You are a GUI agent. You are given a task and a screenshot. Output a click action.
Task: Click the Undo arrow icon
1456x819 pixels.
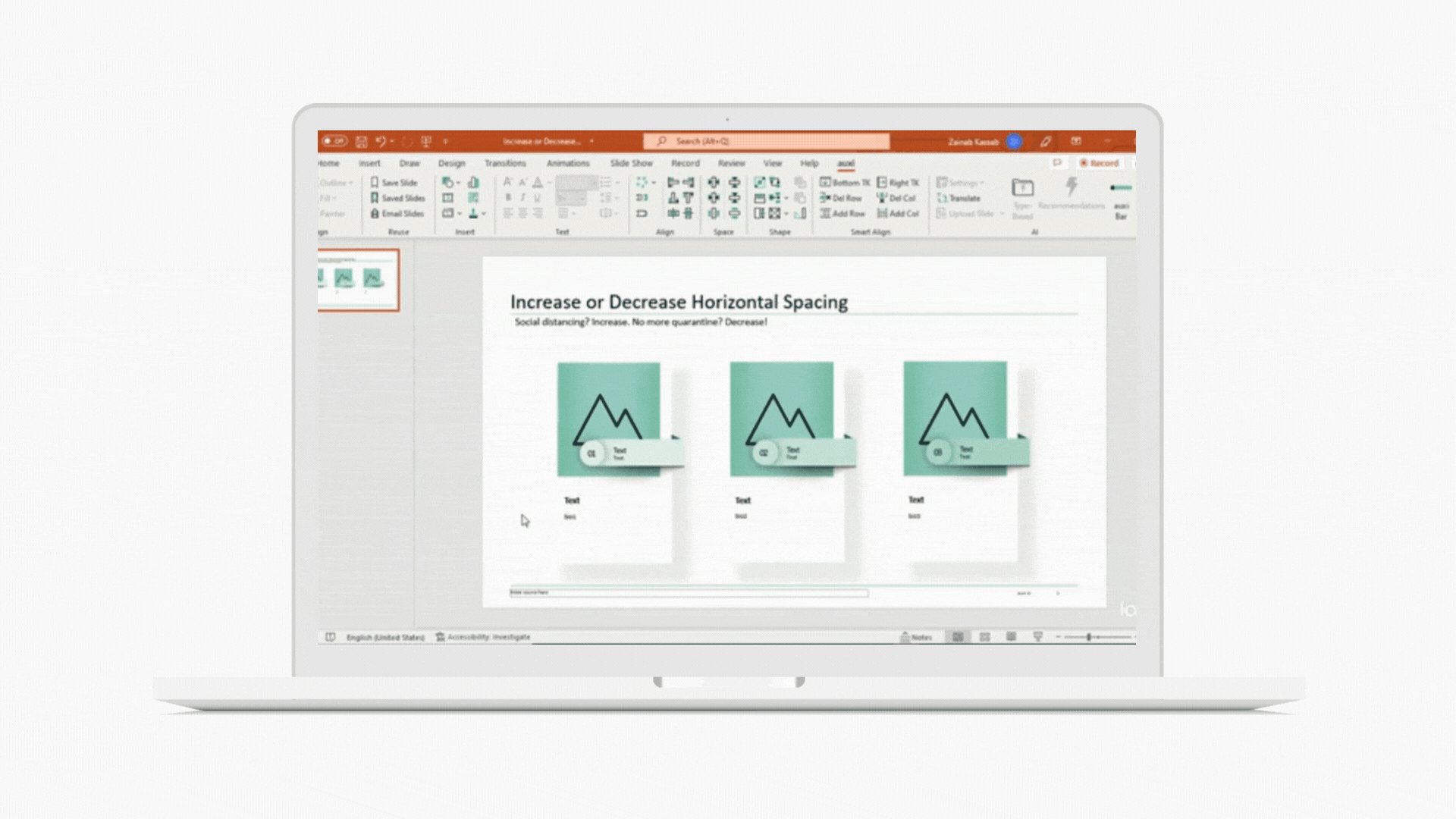[380, 141]
